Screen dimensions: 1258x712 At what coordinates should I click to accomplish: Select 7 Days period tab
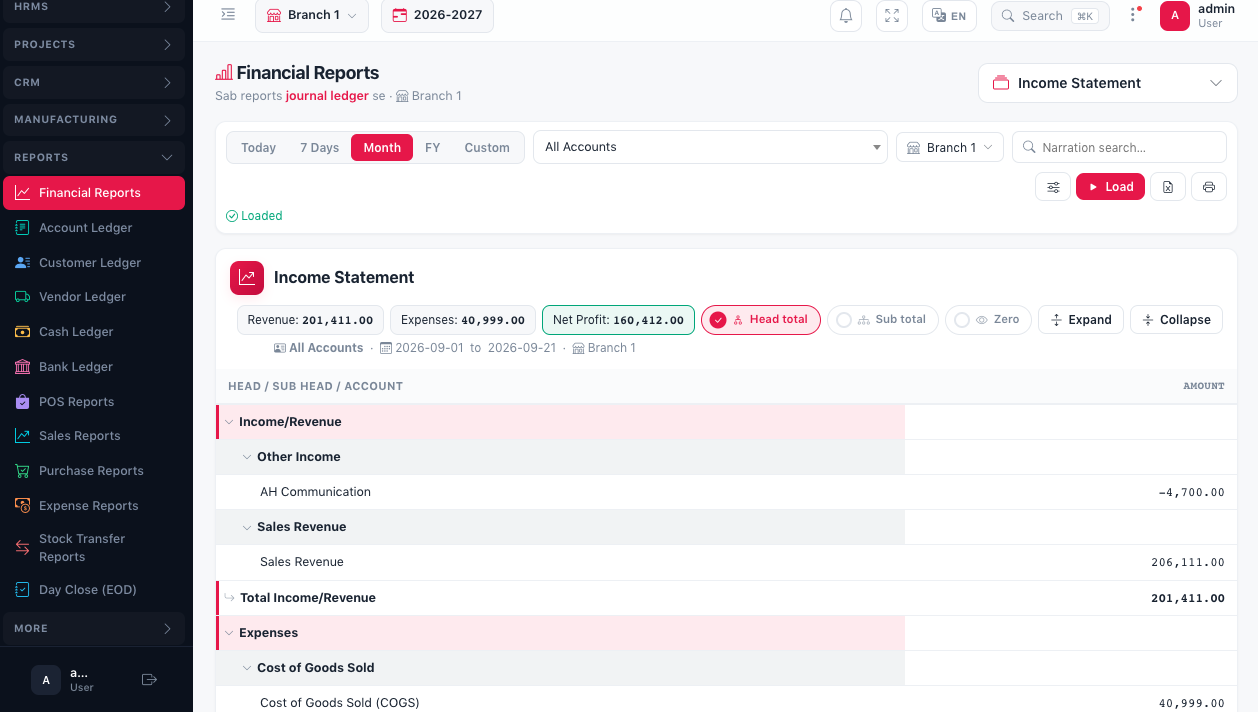click(319, 147)
